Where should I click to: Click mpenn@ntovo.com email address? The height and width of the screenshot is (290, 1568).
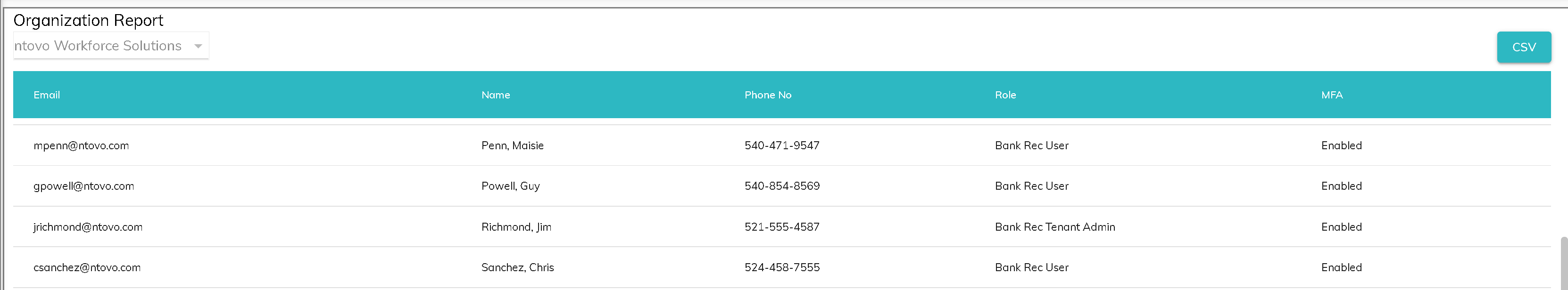coord(81,146)
